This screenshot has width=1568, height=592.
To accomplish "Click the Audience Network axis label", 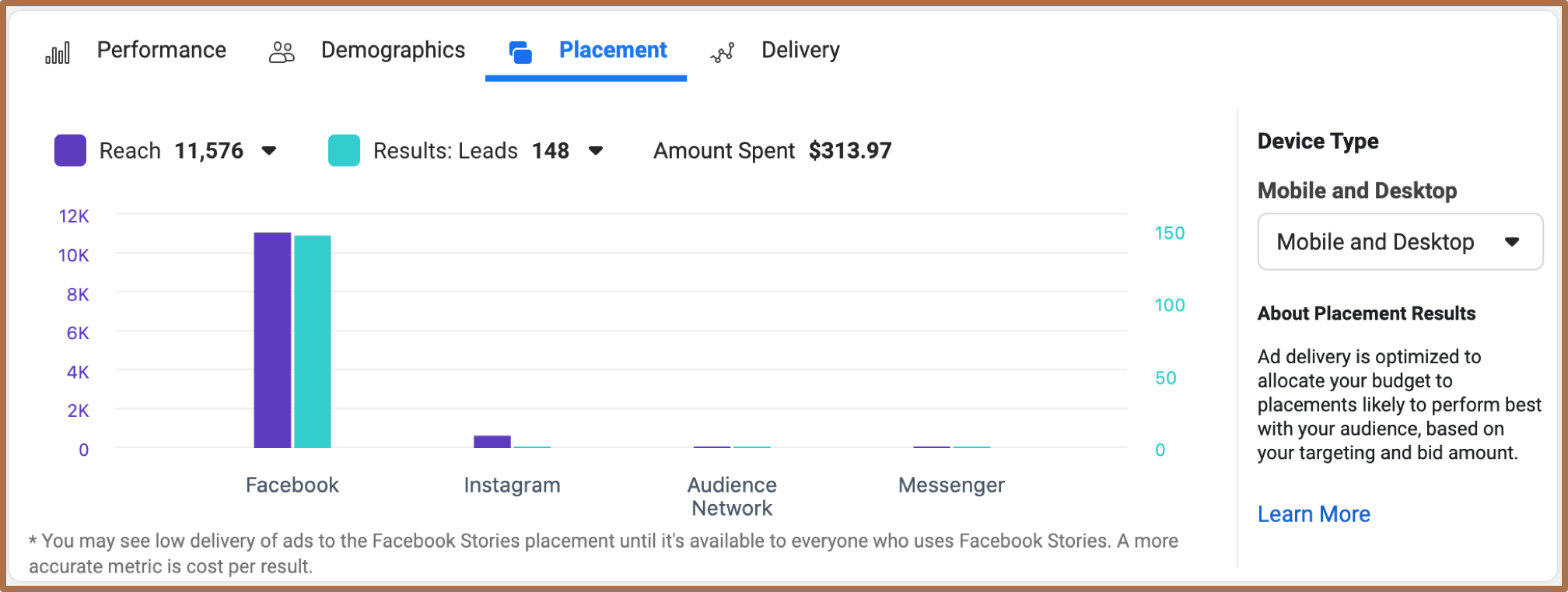I will point(732,496).
